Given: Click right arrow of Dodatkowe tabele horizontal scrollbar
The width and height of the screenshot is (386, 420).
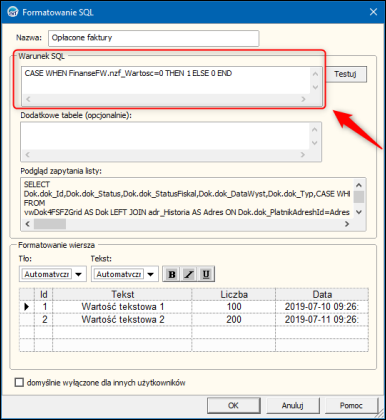Looking at the screenshot, I should (x=303, y=155).
